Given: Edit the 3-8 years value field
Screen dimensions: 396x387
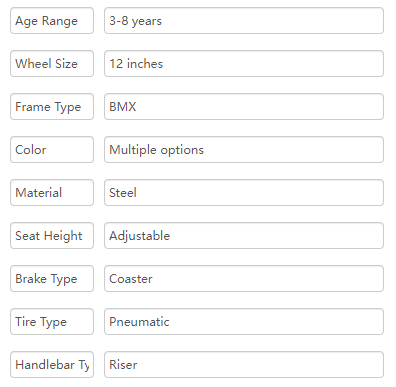Looking at the screenshot, I should click(244, 21).
